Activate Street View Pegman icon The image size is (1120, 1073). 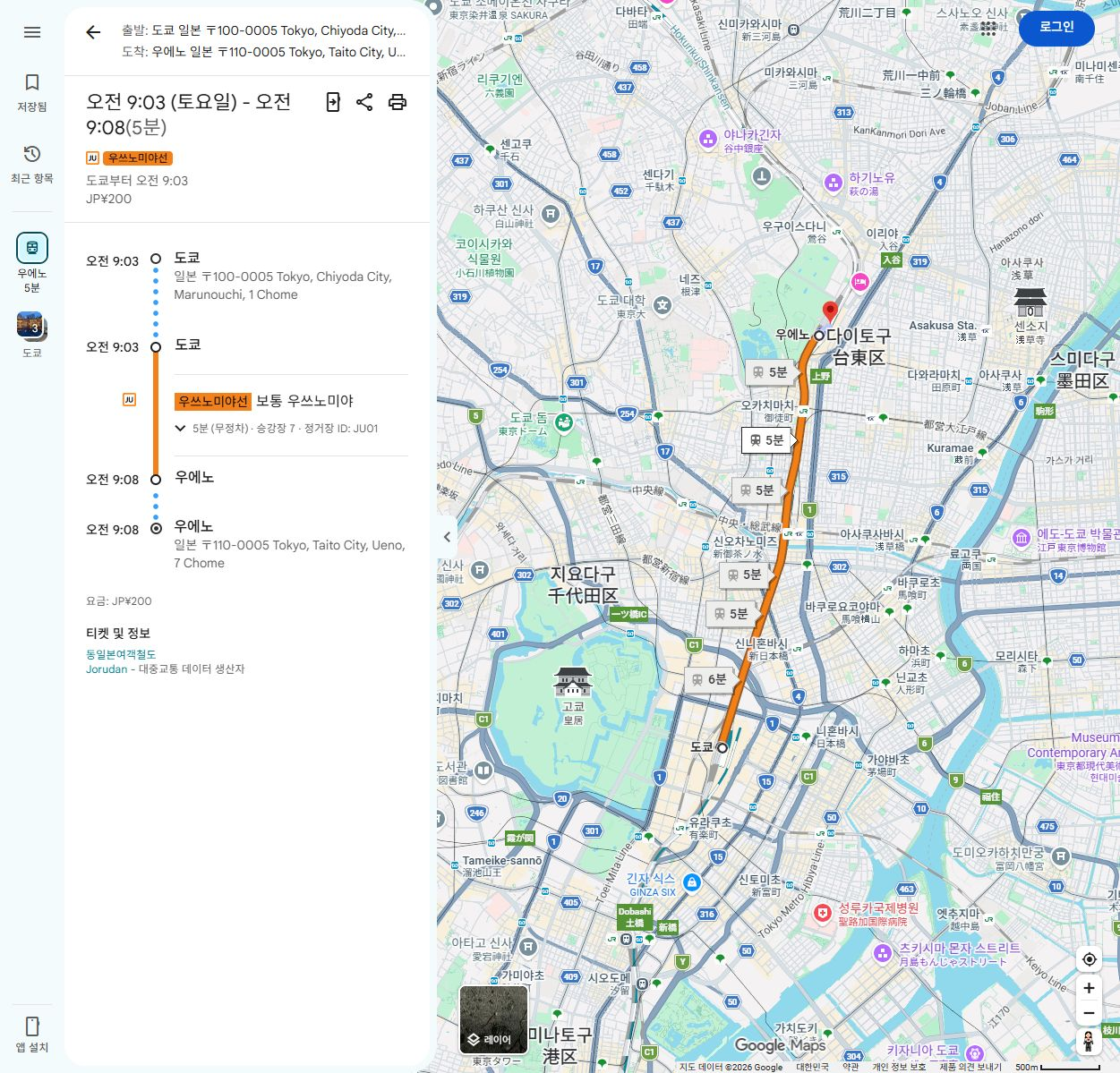tap(1089, 1042)
